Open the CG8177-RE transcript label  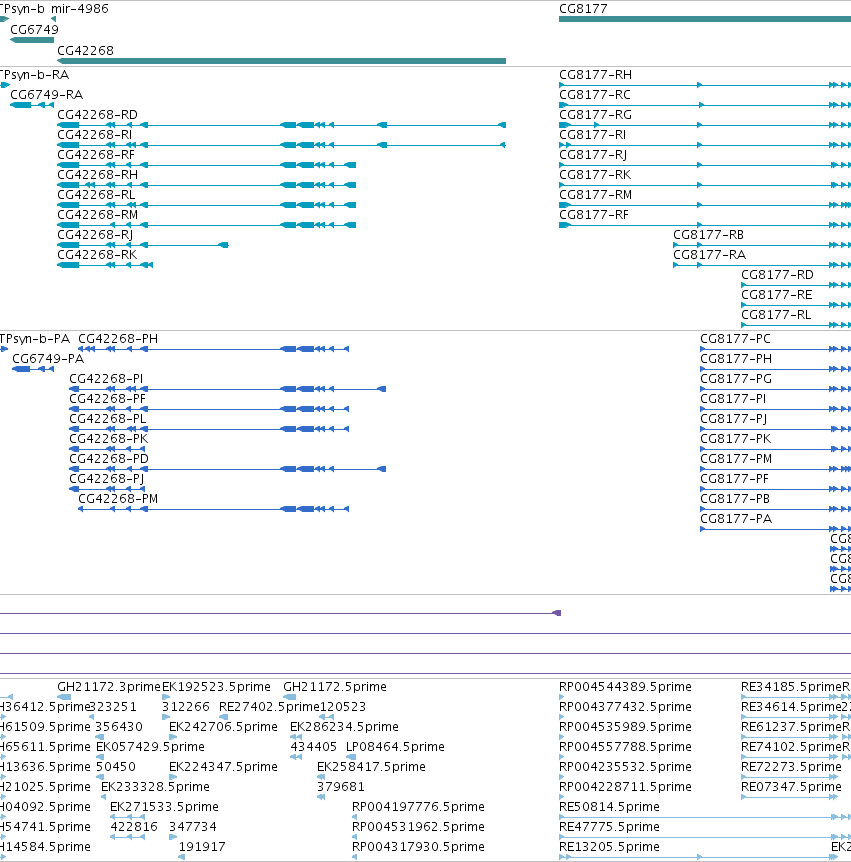click(777, 295)
